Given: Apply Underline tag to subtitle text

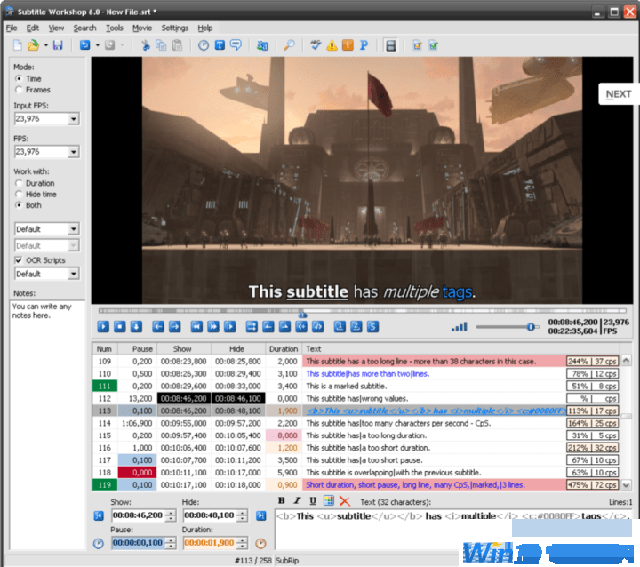Looking at the screenshot, I should (x=313, y=500).
